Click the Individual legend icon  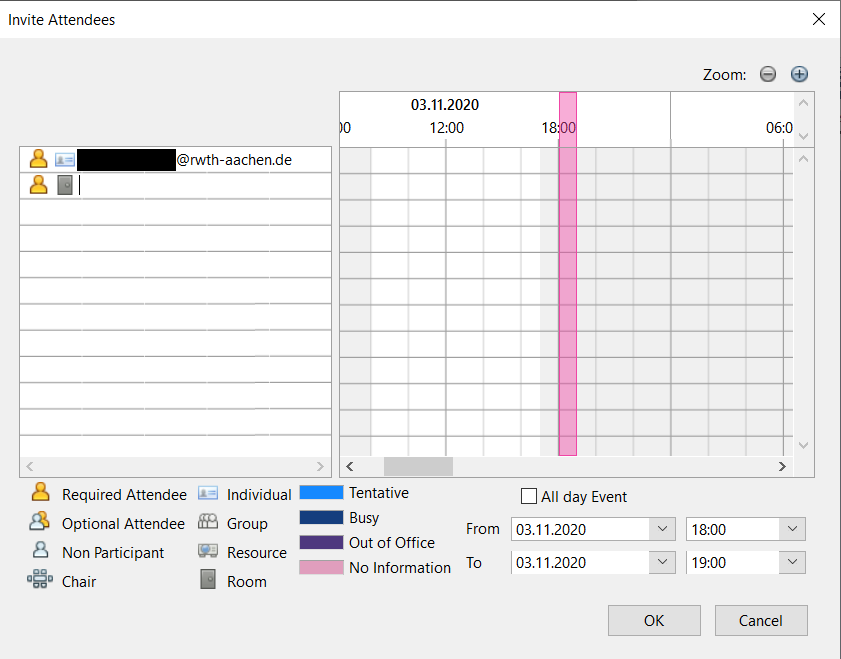[208, 492]
